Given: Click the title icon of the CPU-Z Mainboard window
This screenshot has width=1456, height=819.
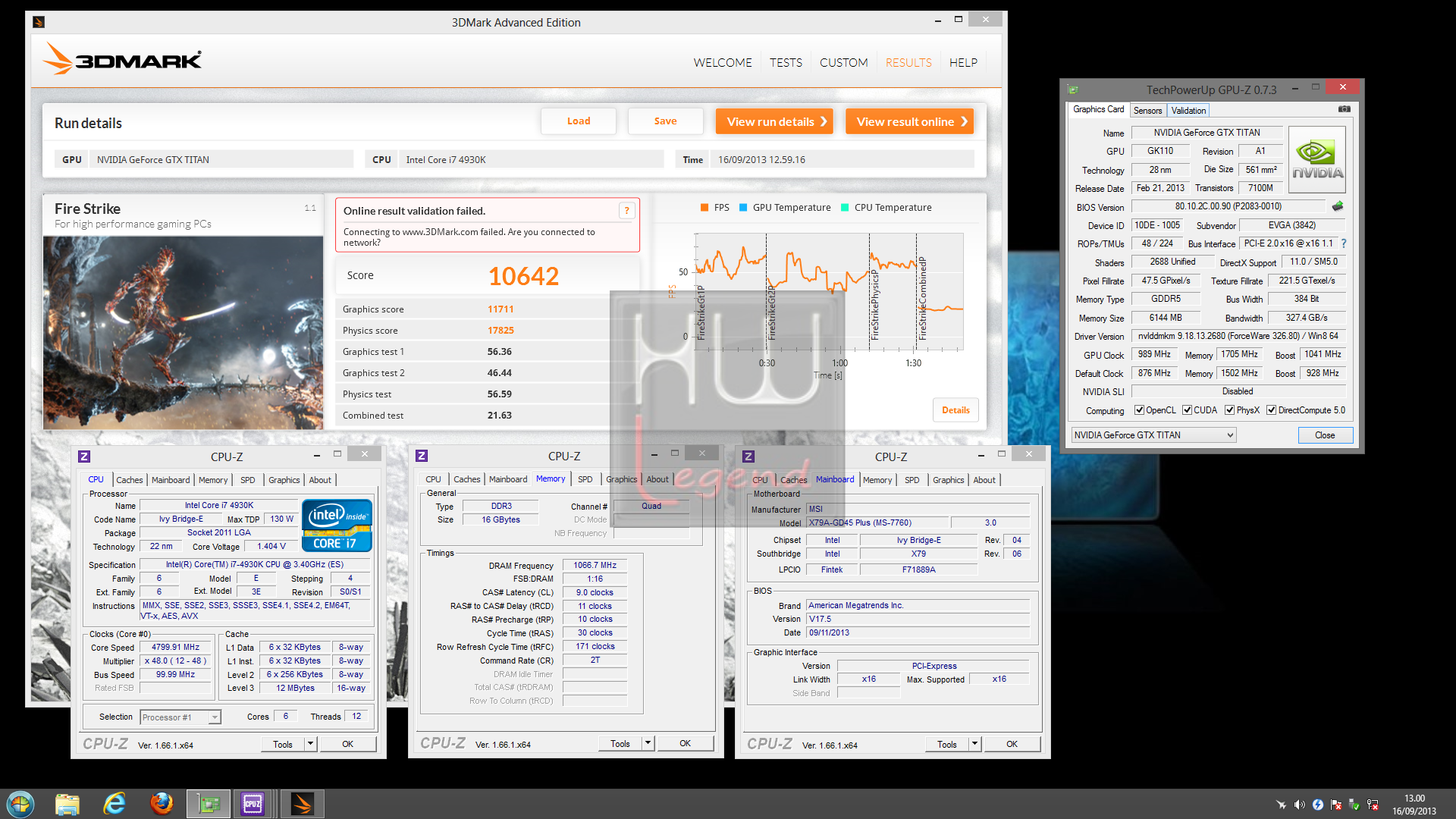Looking at the screenshot, I should (x=748, y=457).
